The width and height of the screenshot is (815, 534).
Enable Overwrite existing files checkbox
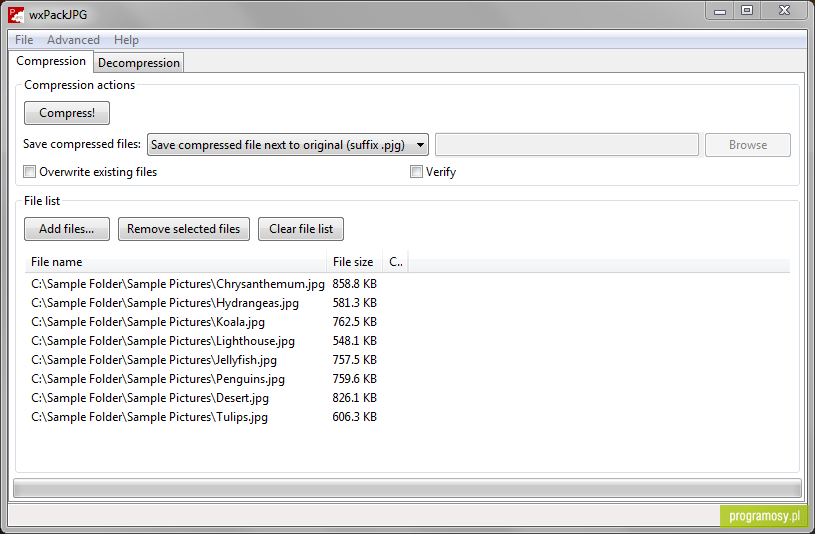point(30,172)
